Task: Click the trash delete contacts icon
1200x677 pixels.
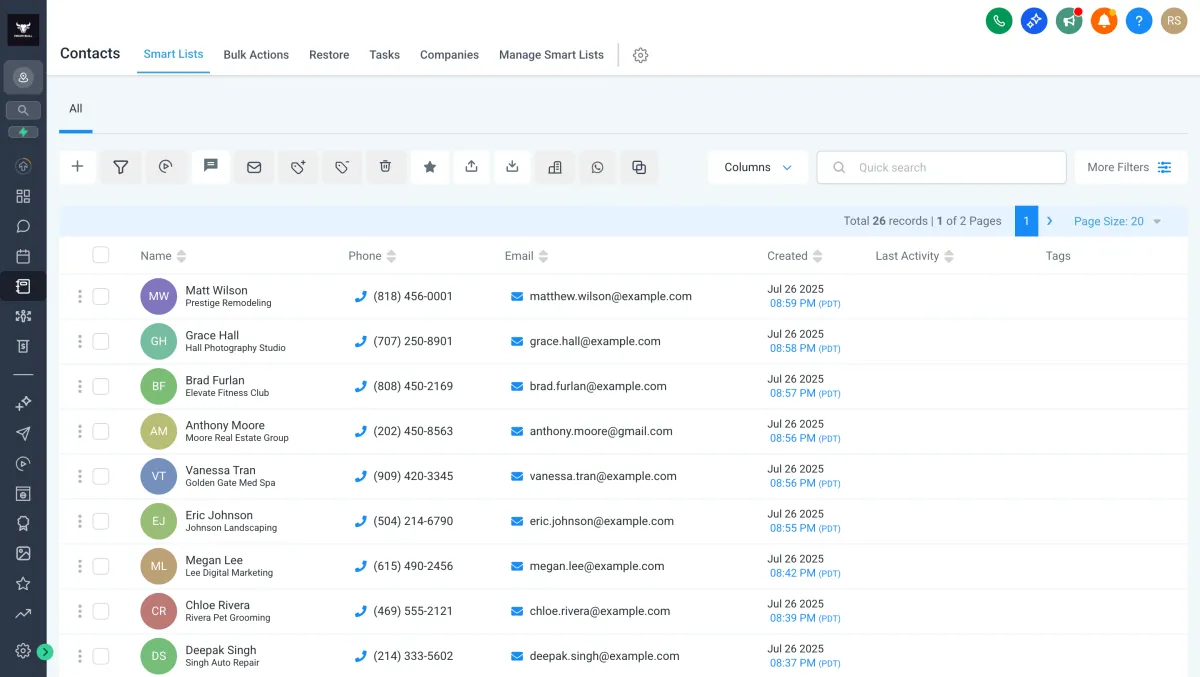Action: (385, 167)
